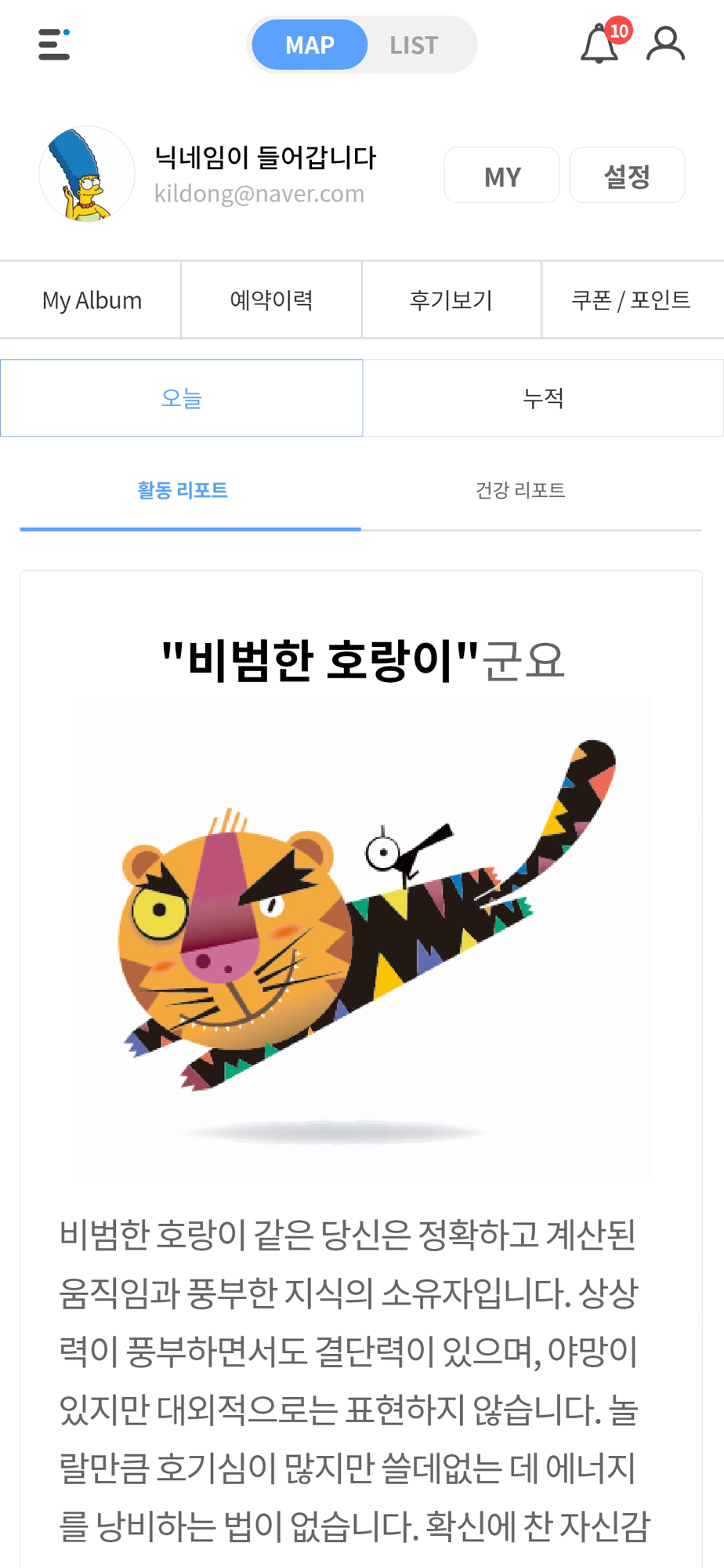Select the 누적 period toggle
Image resolution: width=724 pixels, height=1568 pixels.
[543, 398]
